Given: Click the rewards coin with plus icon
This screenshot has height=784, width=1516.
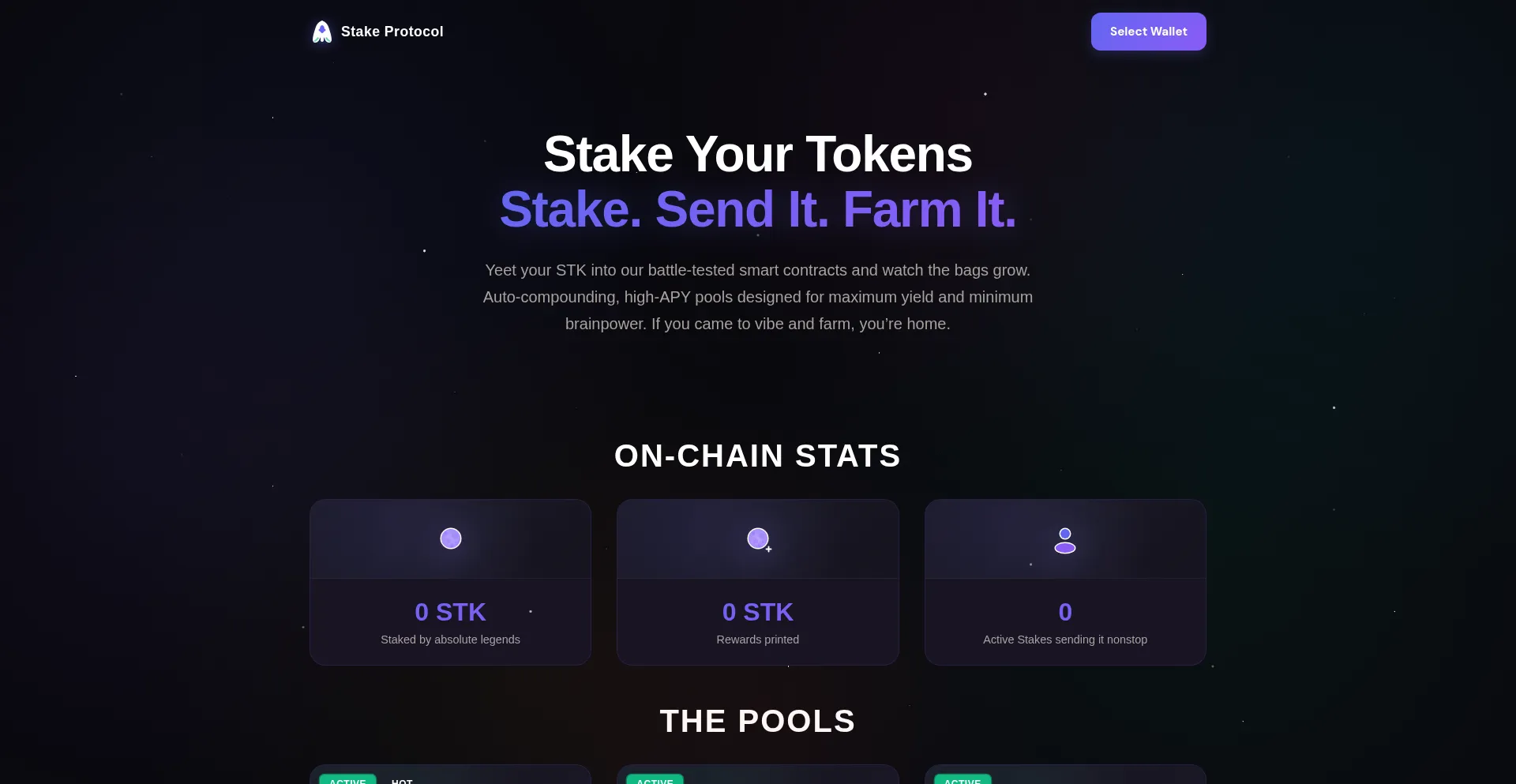Looking at the screenshot, I should coord(758,538).
